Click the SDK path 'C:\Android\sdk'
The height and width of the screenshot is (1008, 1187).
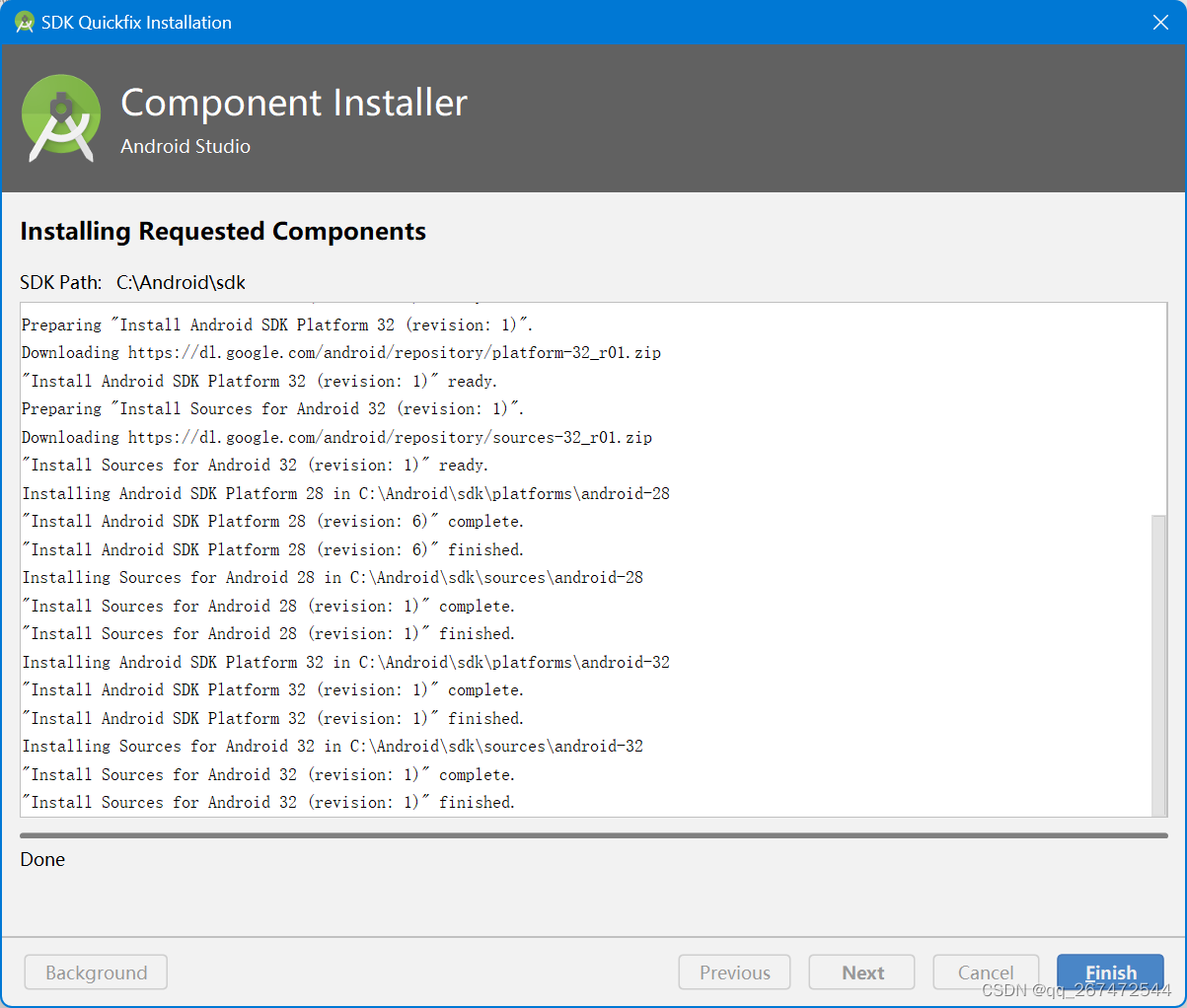(181, 282)
